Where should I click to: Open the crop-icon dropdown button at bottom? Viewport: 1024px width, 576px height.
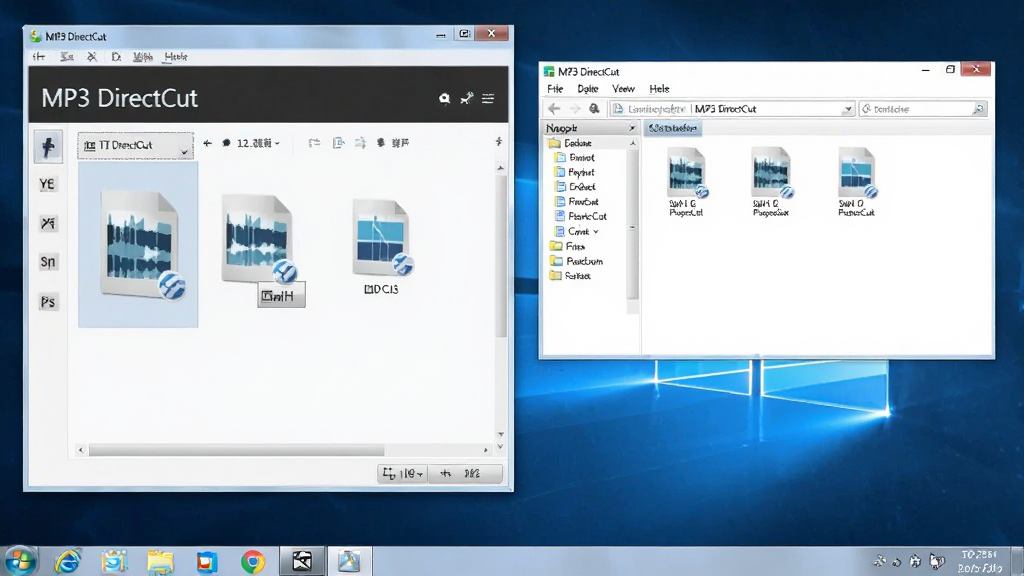click(x=402, y=473)
